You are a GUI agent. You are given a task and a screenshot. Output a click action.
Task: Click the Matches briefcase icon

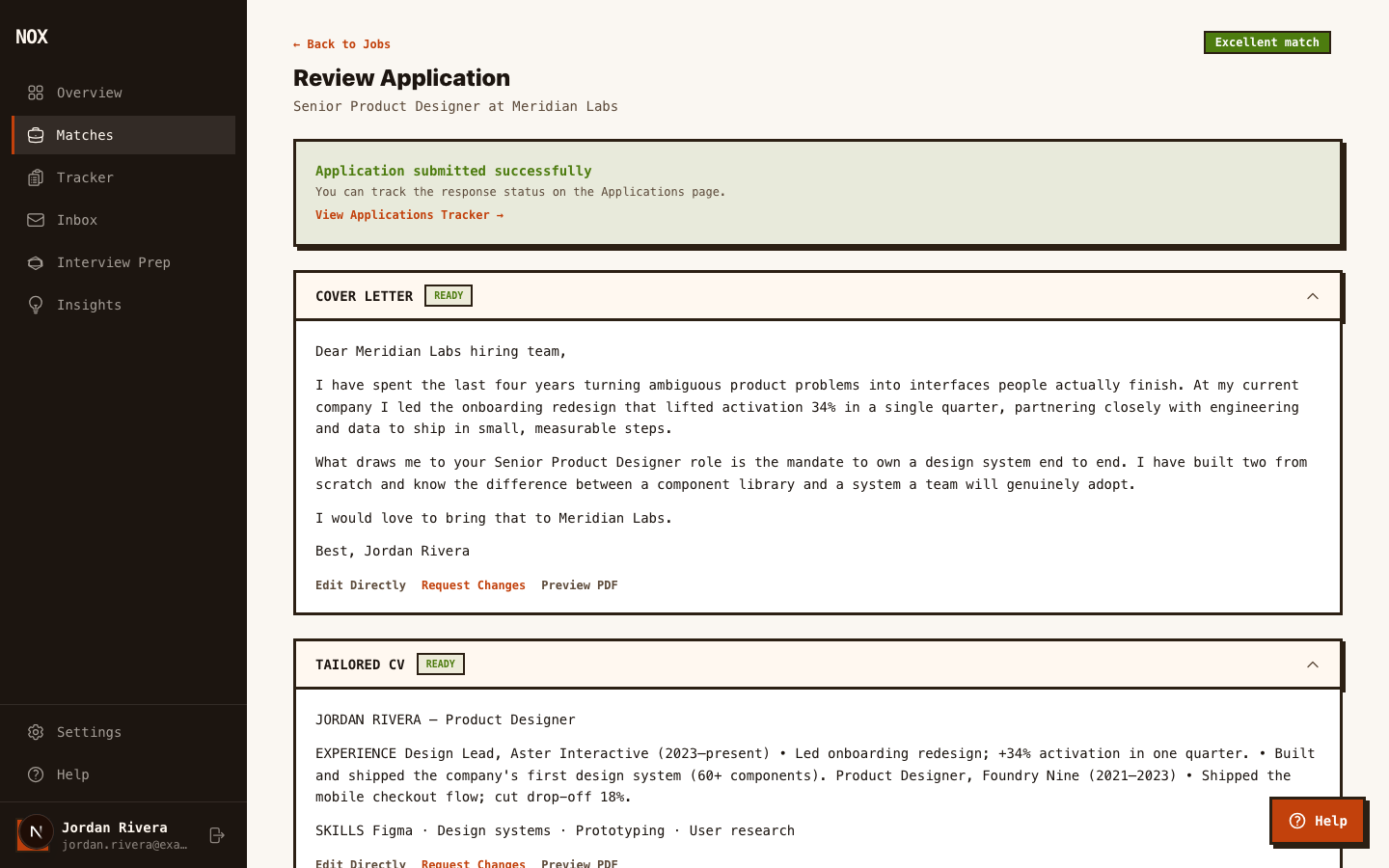(x=36, y=135)
